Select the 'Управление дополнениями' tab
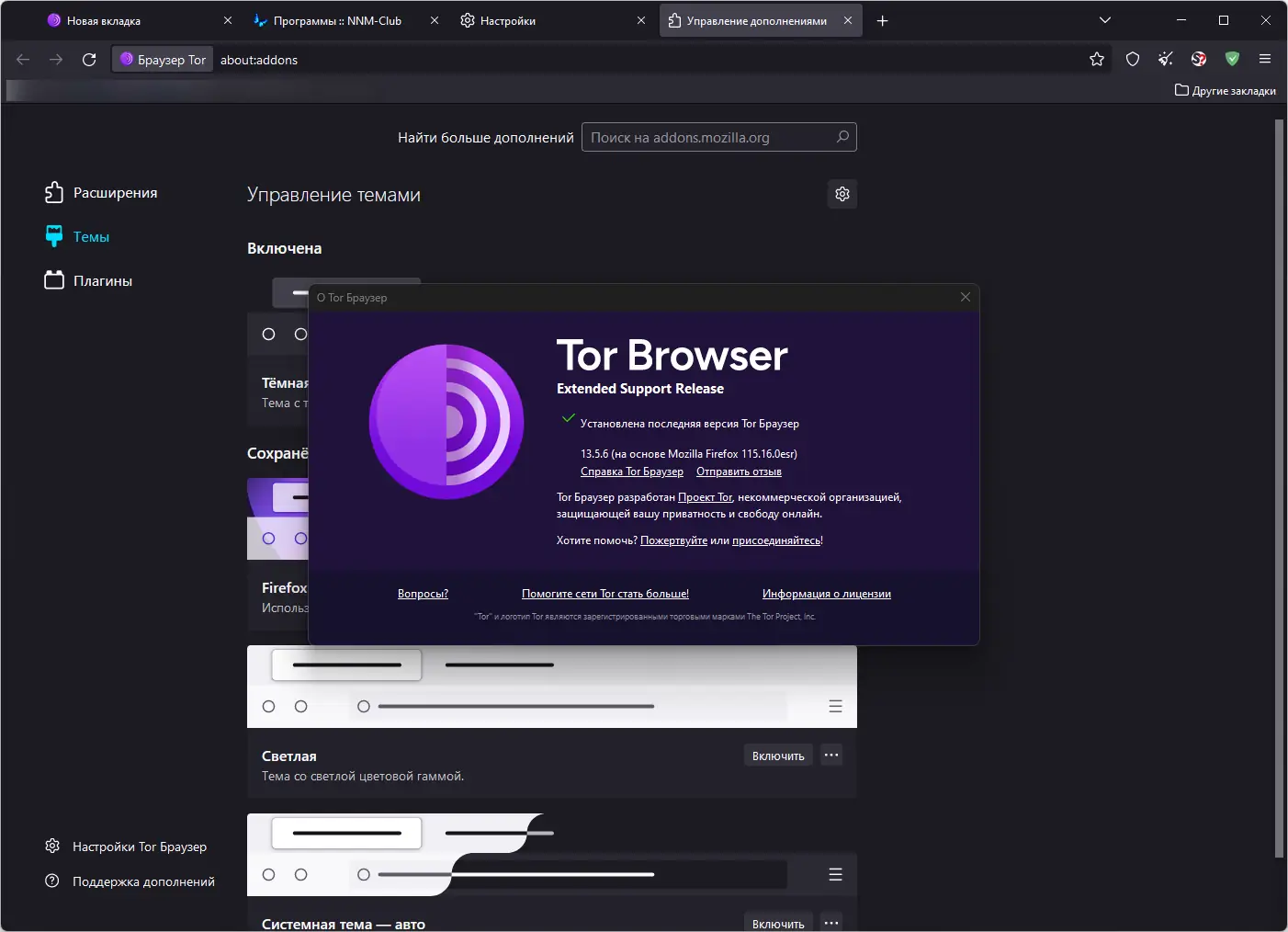 [761, 20]
